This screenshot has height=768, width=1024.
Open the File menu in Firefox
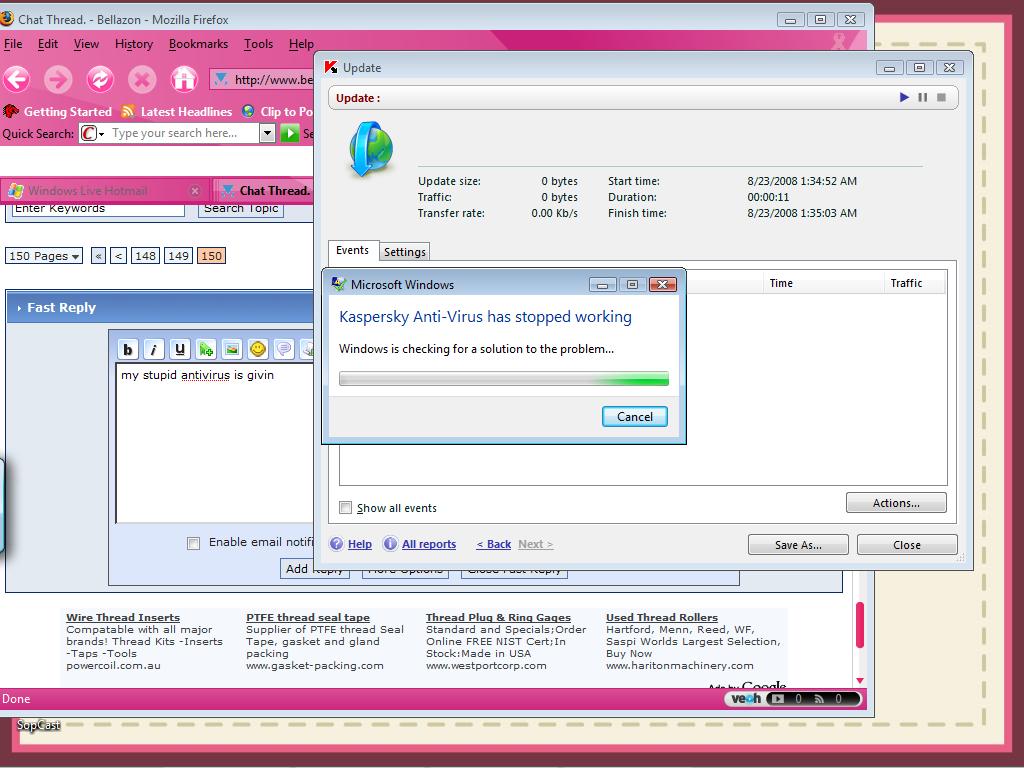click(x=13, y=44)
